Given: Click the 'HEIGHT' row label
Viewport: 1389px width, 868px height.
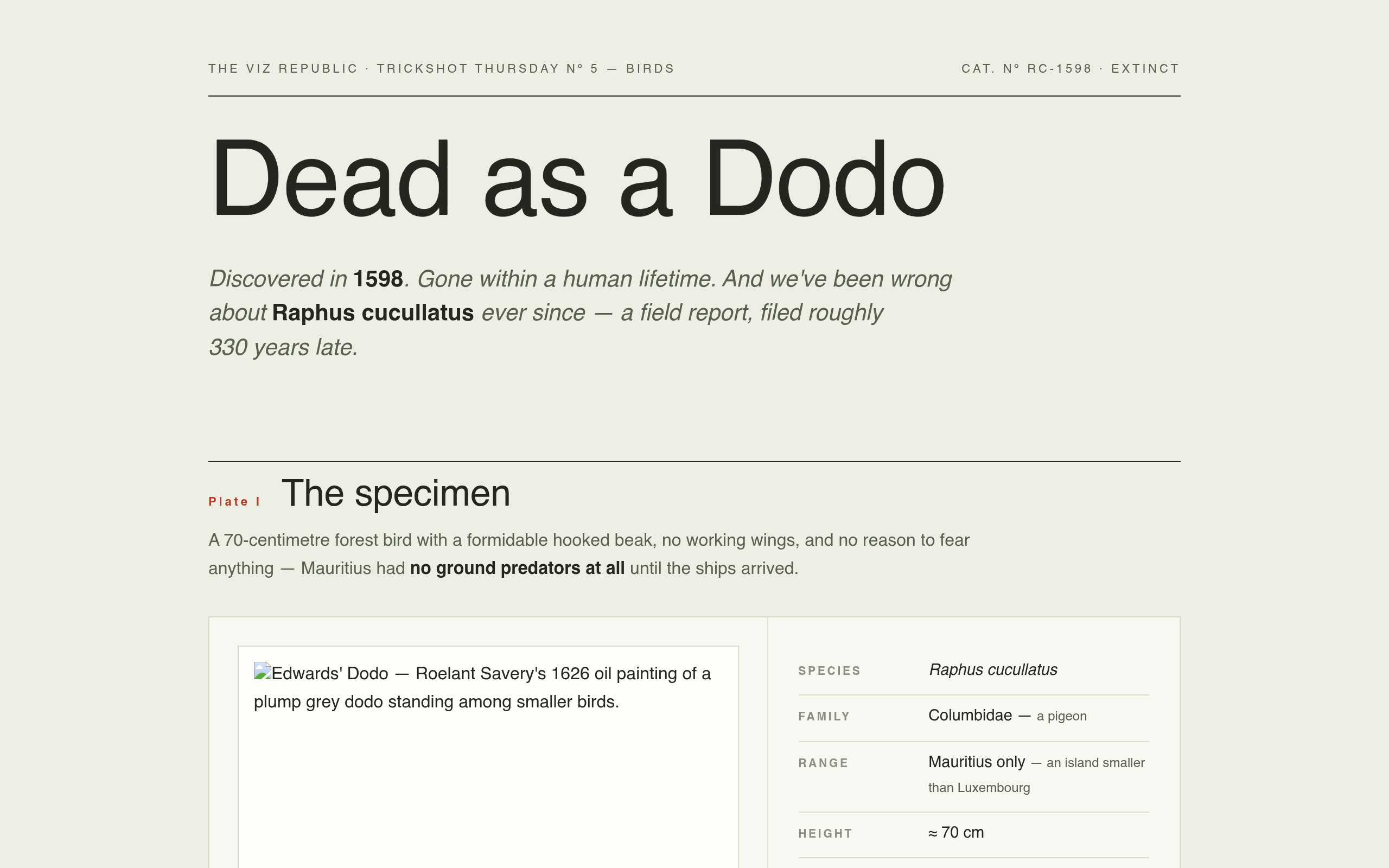Looking at the screenshot, I should click(825, 834).
